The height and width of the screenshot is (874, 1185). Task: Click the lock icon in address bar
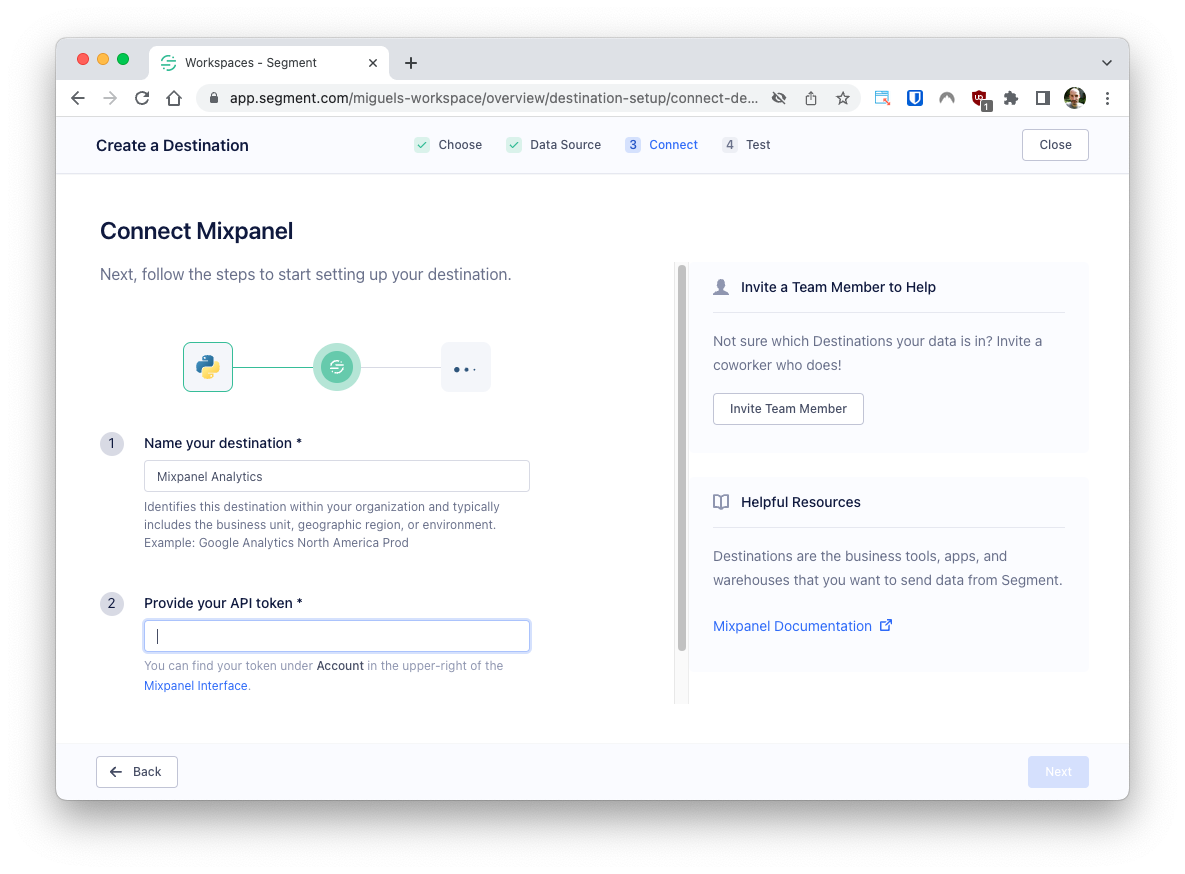[214, 98]
